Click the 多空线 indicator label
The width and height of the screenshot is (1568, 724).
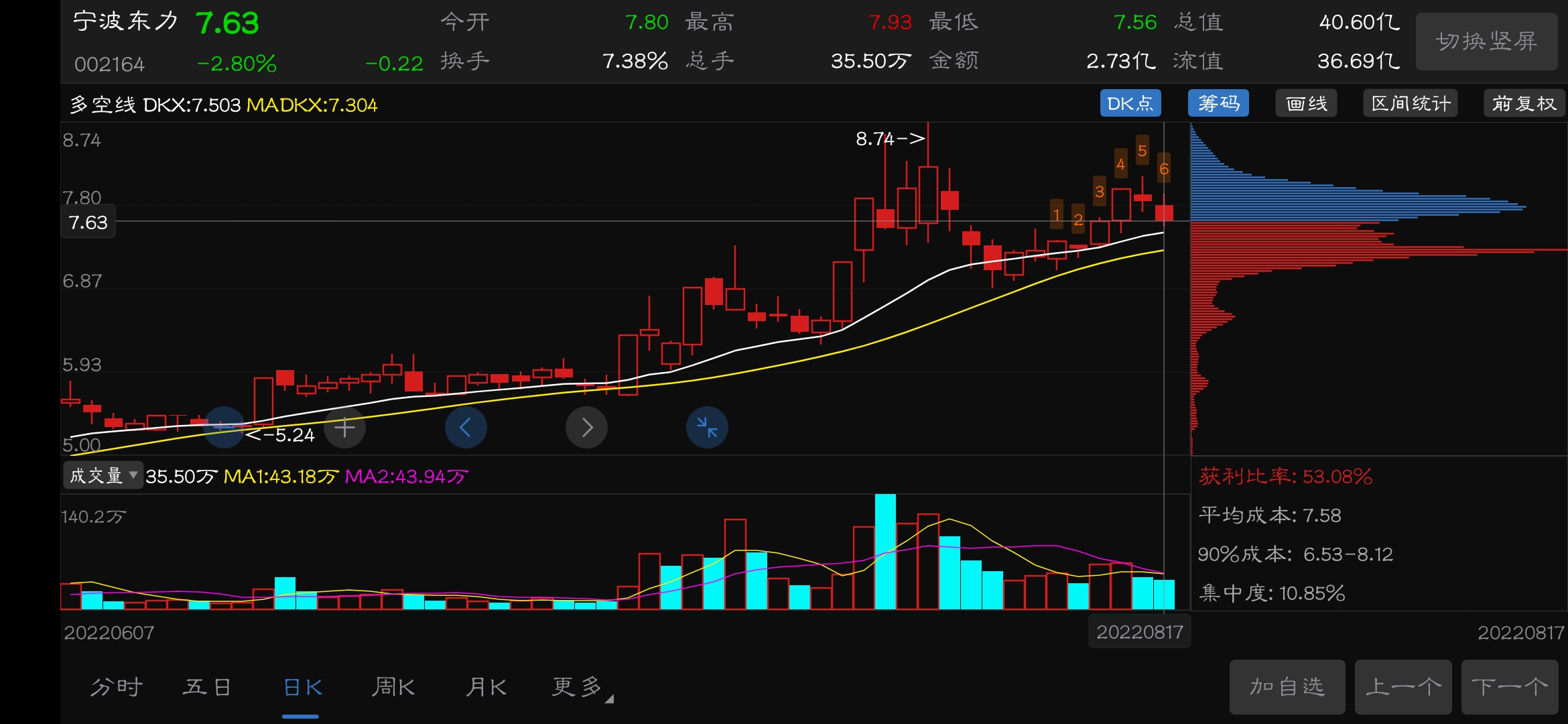103,105
